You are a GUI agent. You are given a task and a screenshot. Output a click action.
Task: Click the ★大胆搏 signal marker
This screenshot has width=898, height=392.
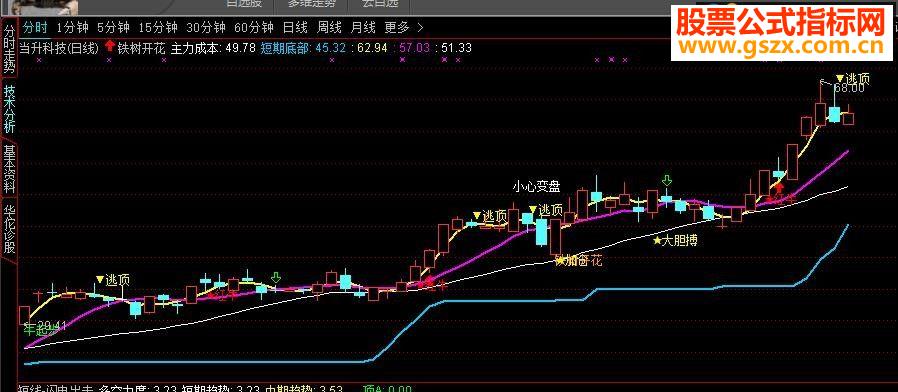[x=675, y=241]
